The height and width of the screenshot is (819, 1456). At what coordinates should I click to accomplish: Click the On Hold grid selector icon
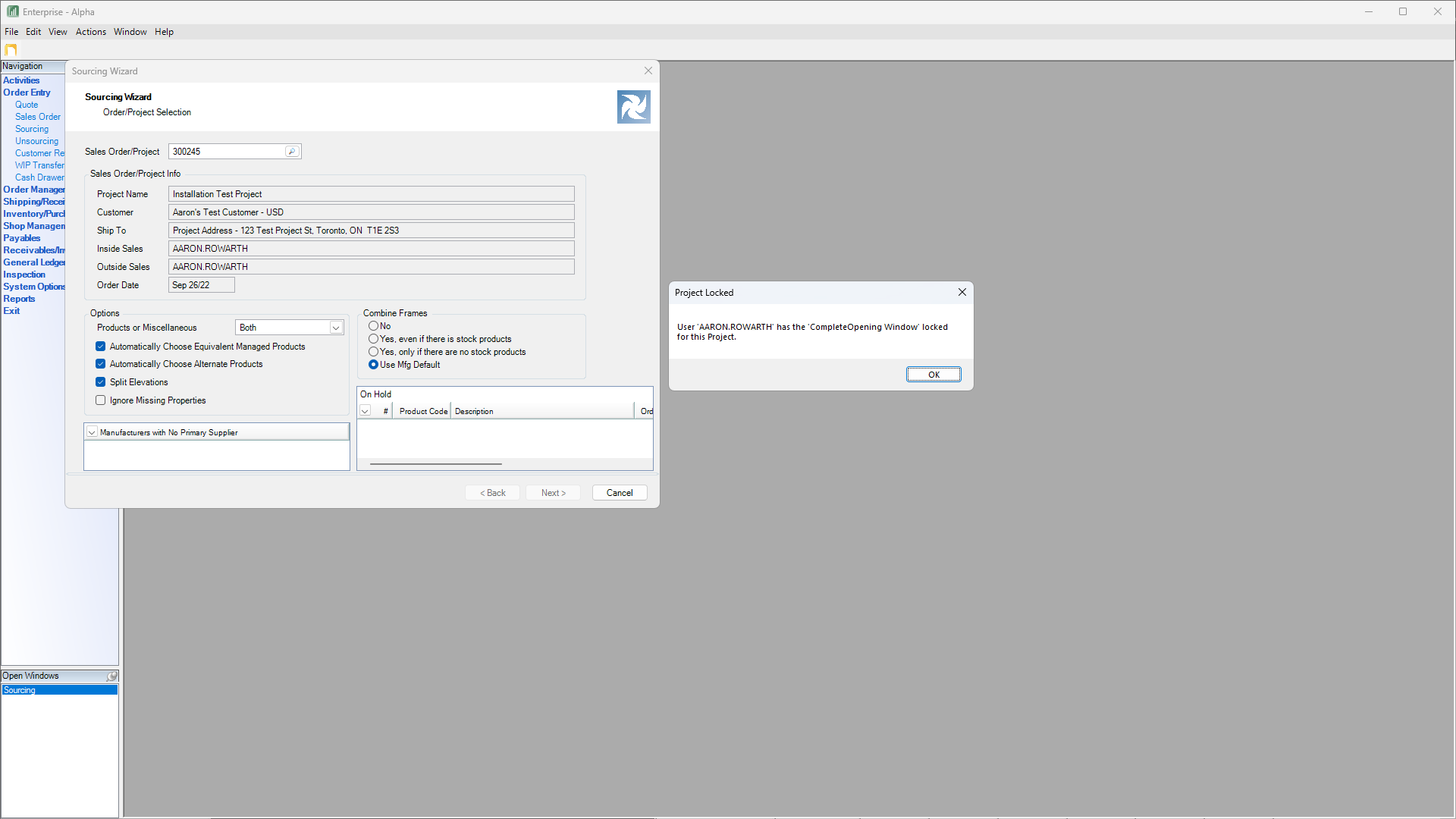365,411
